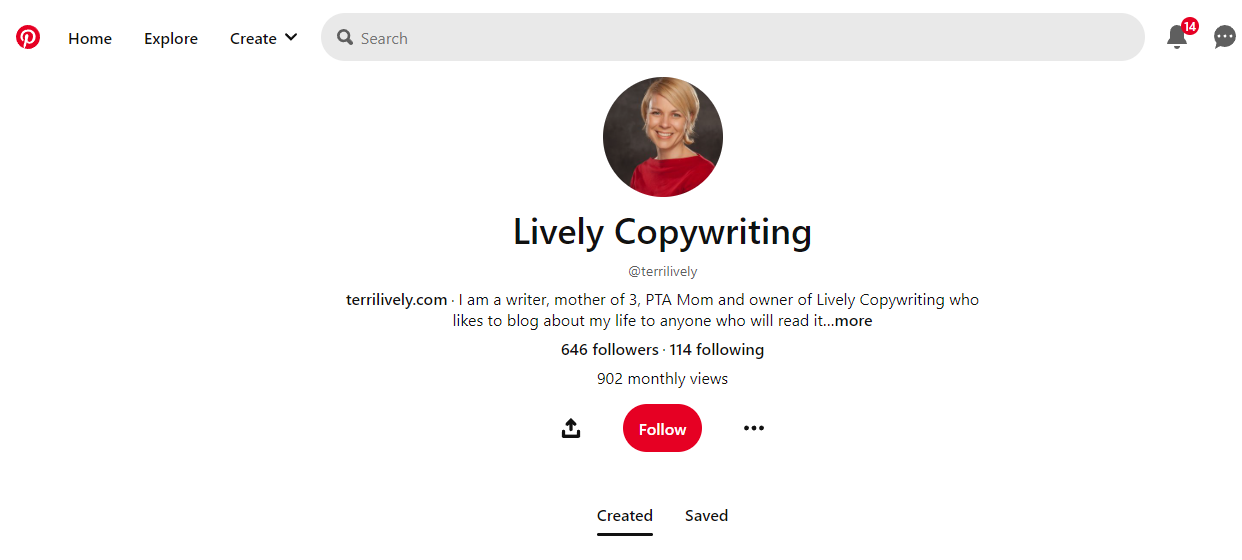The image size is (1242, 560).
Task: Click the Pinterest logo icon
Action: tap(28, 38)
